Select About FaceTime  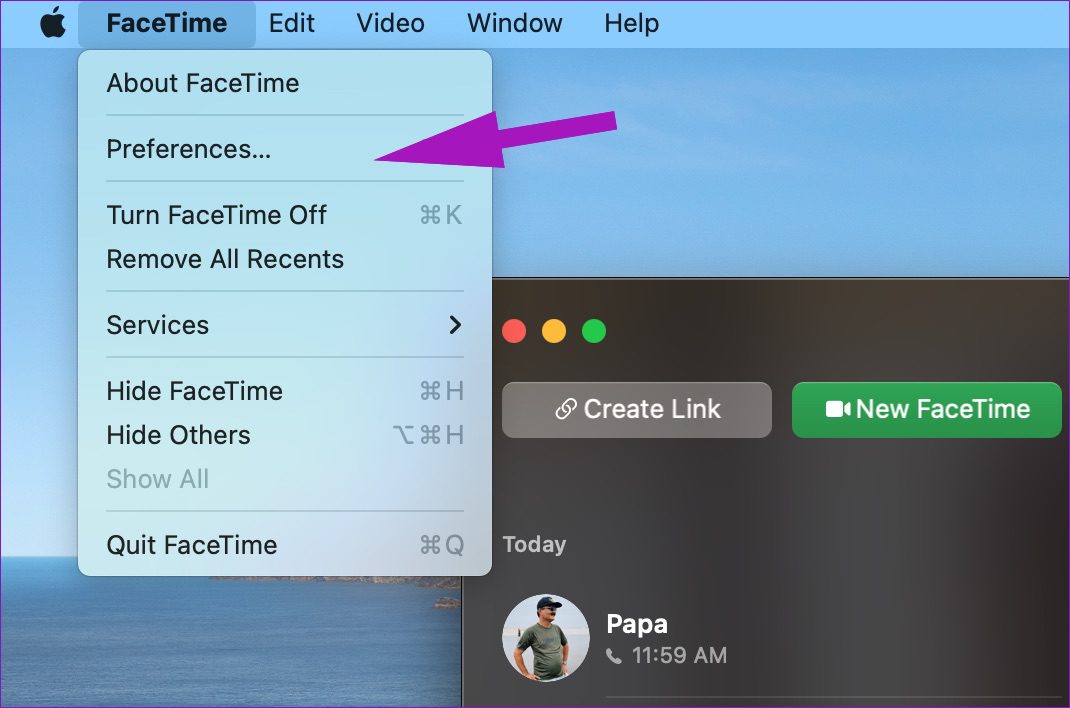tap(203, 83)
